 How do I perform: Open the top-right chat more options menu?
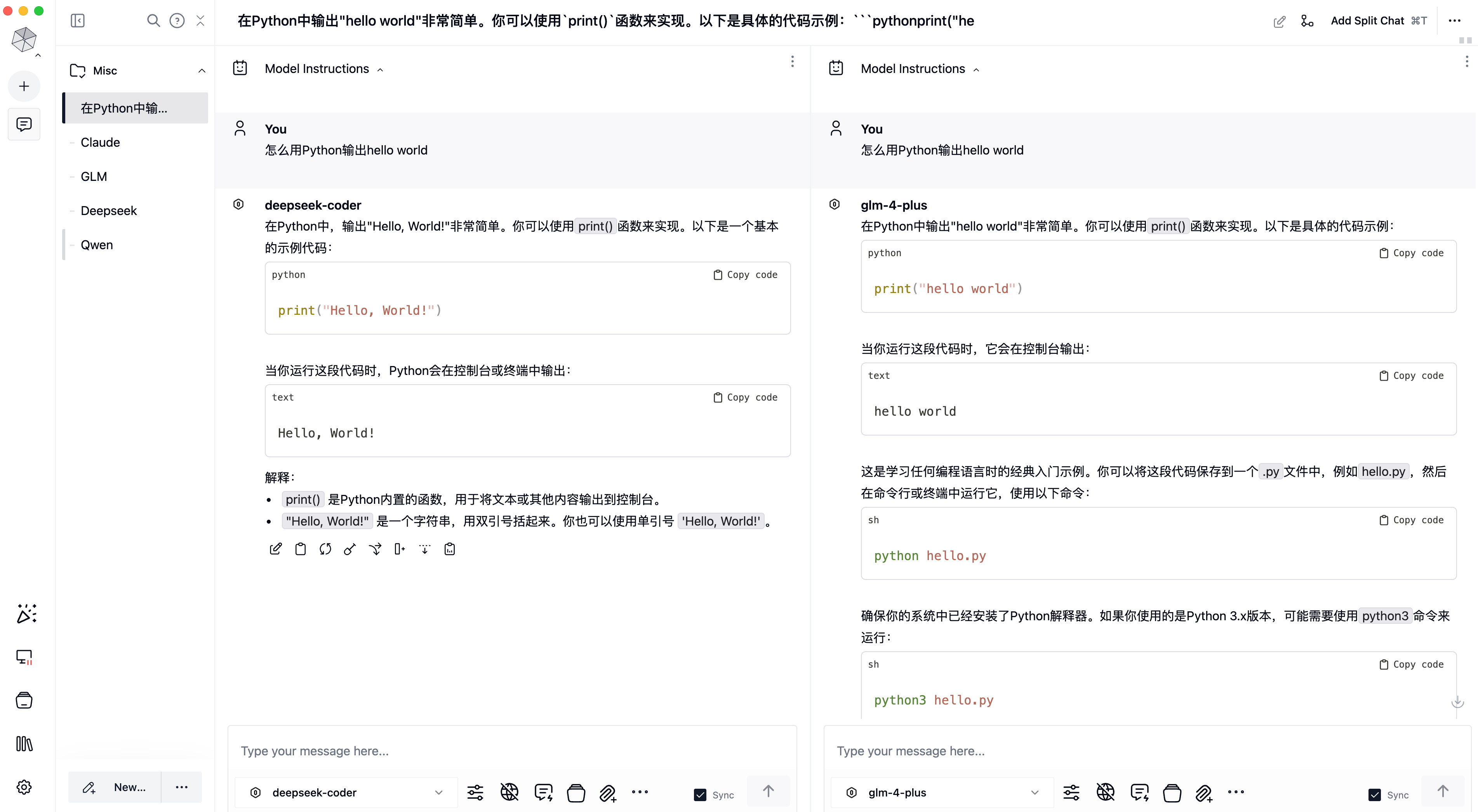tap(1454, 21)
